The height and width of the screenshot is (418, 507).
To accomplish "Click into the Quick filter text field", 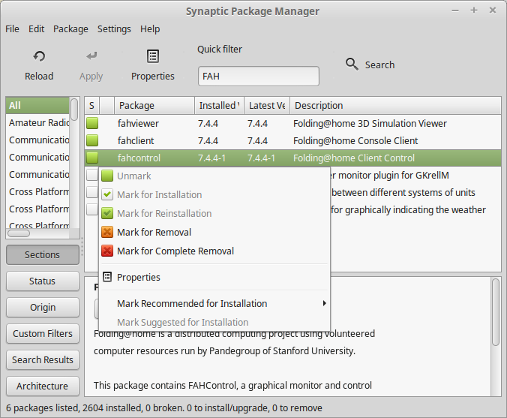I will [x=259, y=76].
